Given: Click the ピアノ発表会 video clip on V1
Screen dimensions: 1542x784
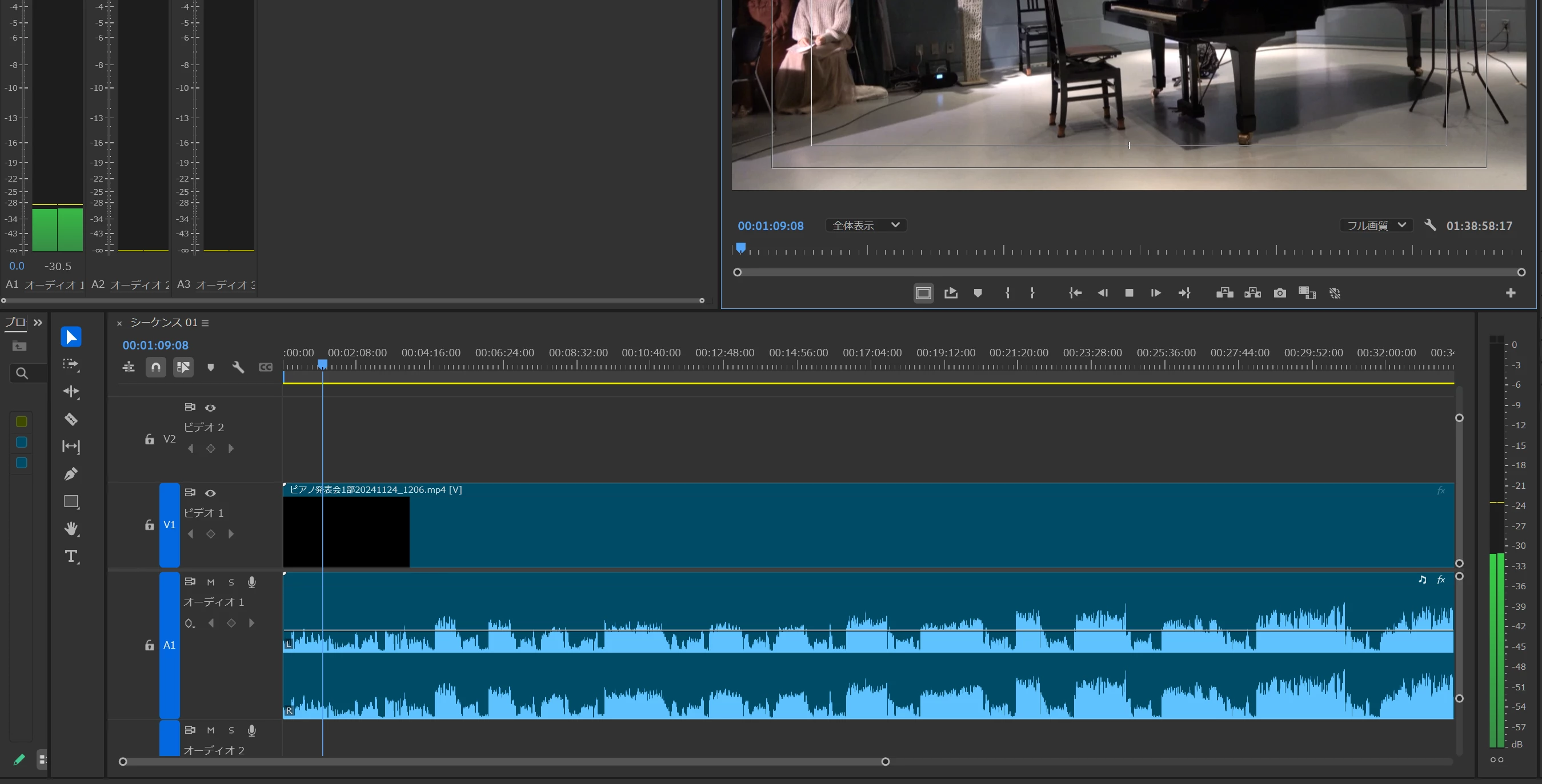Looking at the screenshot, I should click(838, 526).
